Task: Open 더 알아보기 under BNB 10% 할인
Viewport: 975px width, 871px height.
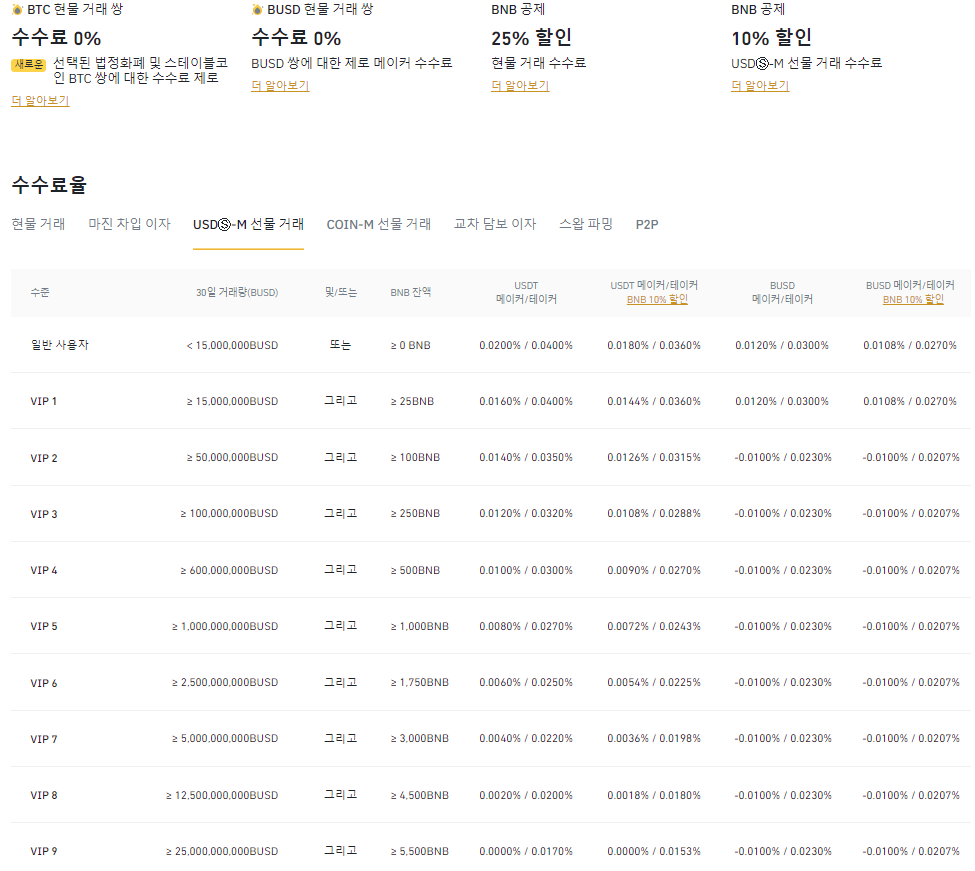Action: click(760, 85)
